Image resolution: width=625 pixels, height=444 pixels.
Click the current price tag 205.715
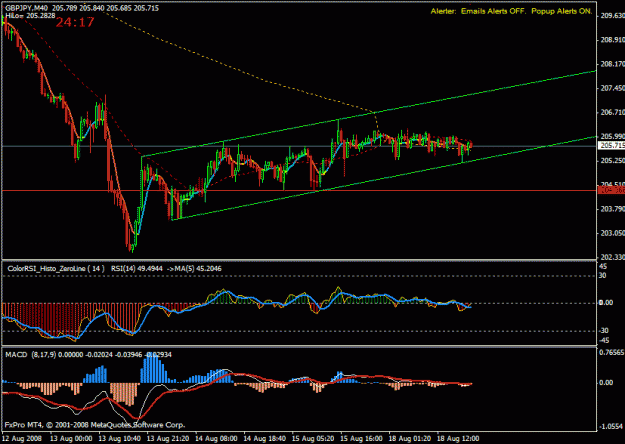612,145
